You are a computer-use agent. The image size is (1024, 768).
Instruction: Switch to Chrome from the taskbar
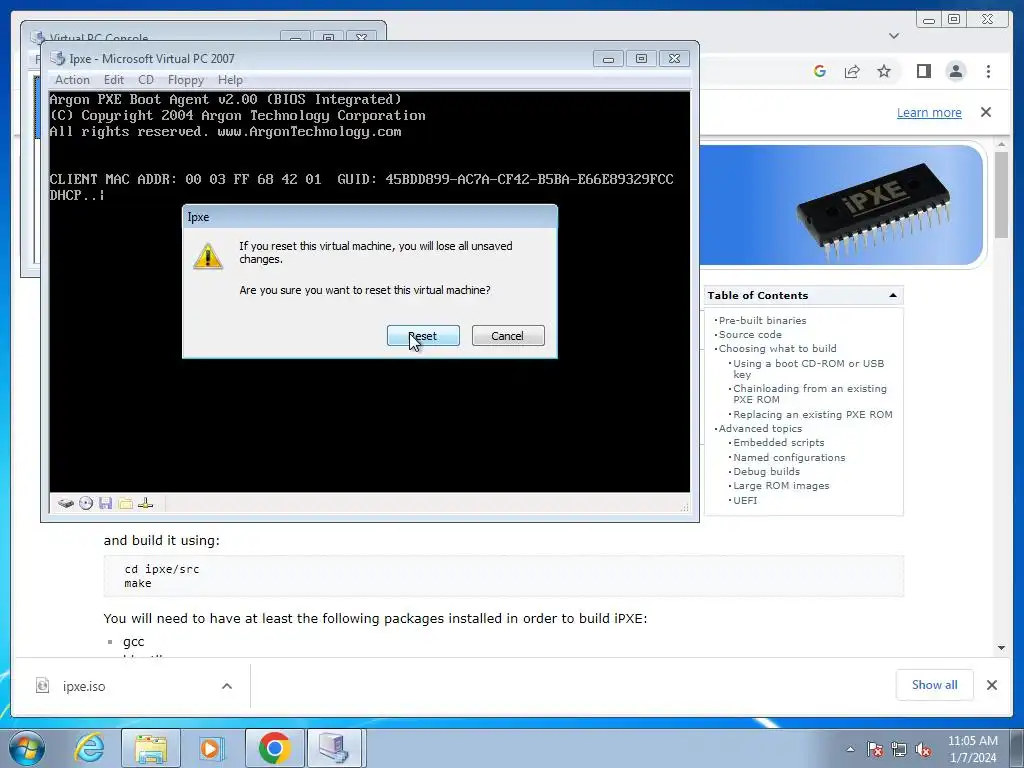[x=274, y=748]
